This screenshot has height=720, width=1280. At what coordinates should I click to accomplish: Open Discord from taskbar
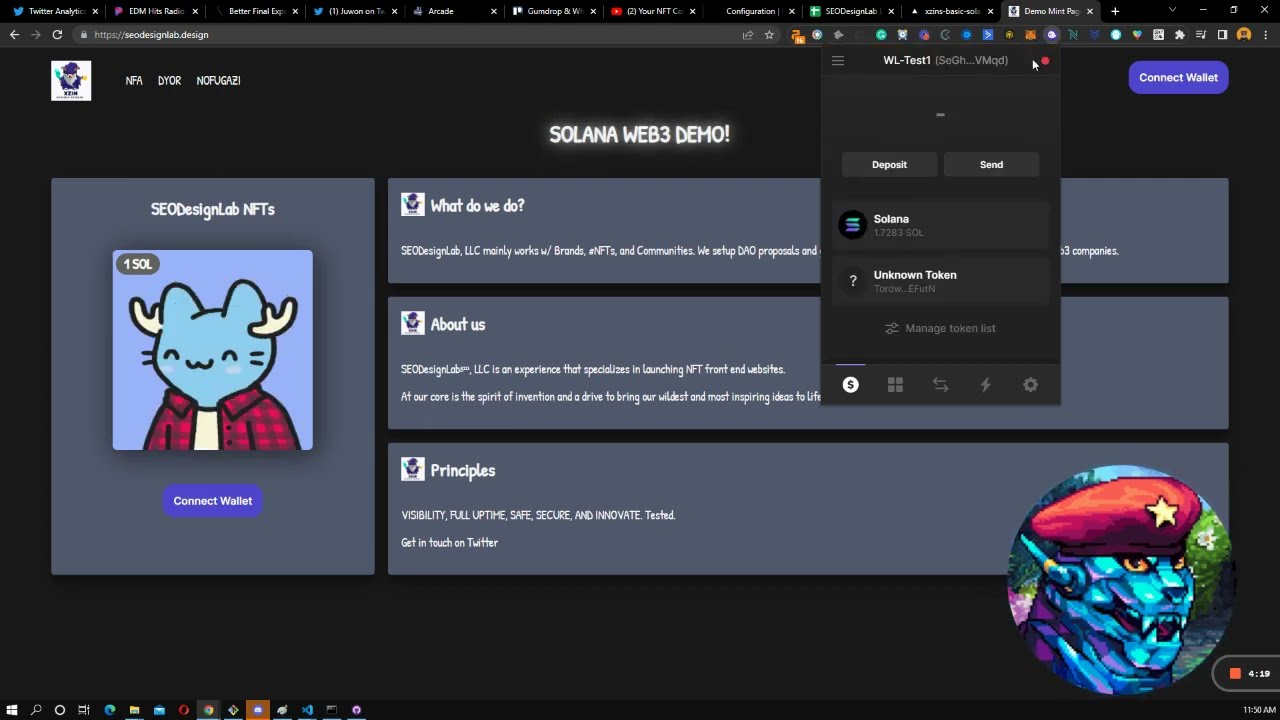click(x=258, y=710)
